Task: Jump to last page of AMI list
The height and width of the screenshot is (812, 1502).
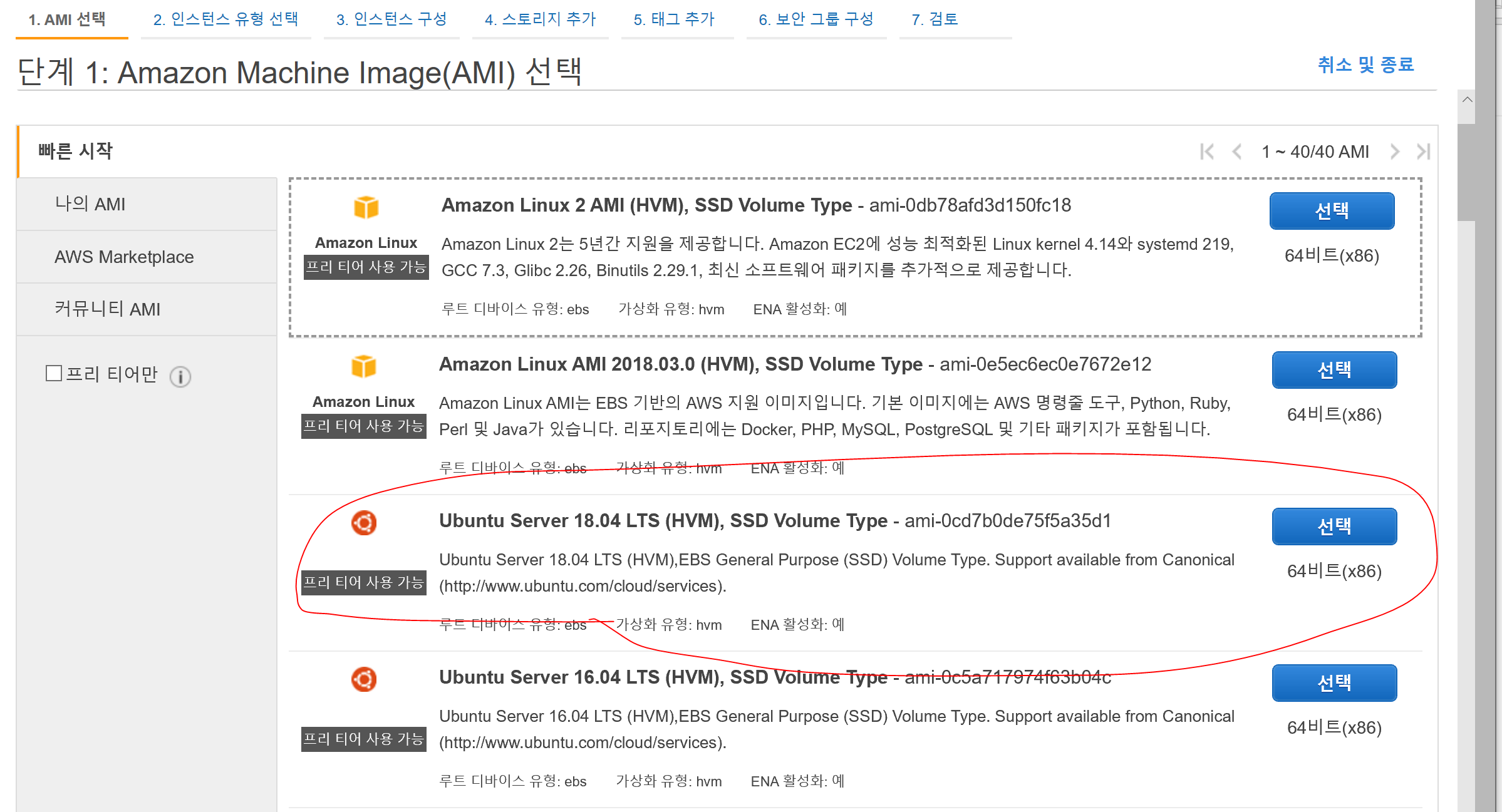Action: coord(1423,152)
